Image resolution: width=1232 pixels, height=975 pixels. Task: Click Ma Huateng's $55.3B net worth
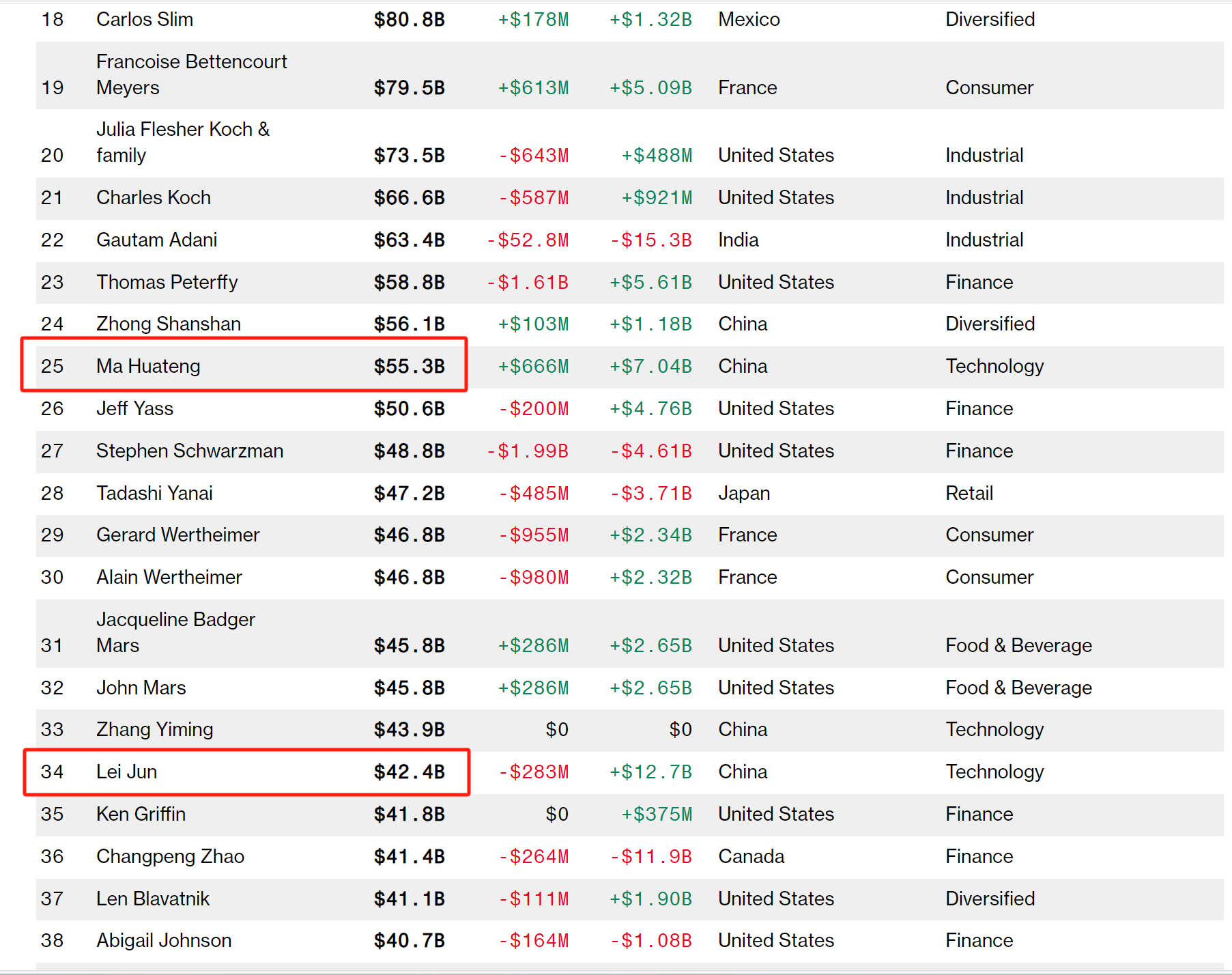click(409, 367)
